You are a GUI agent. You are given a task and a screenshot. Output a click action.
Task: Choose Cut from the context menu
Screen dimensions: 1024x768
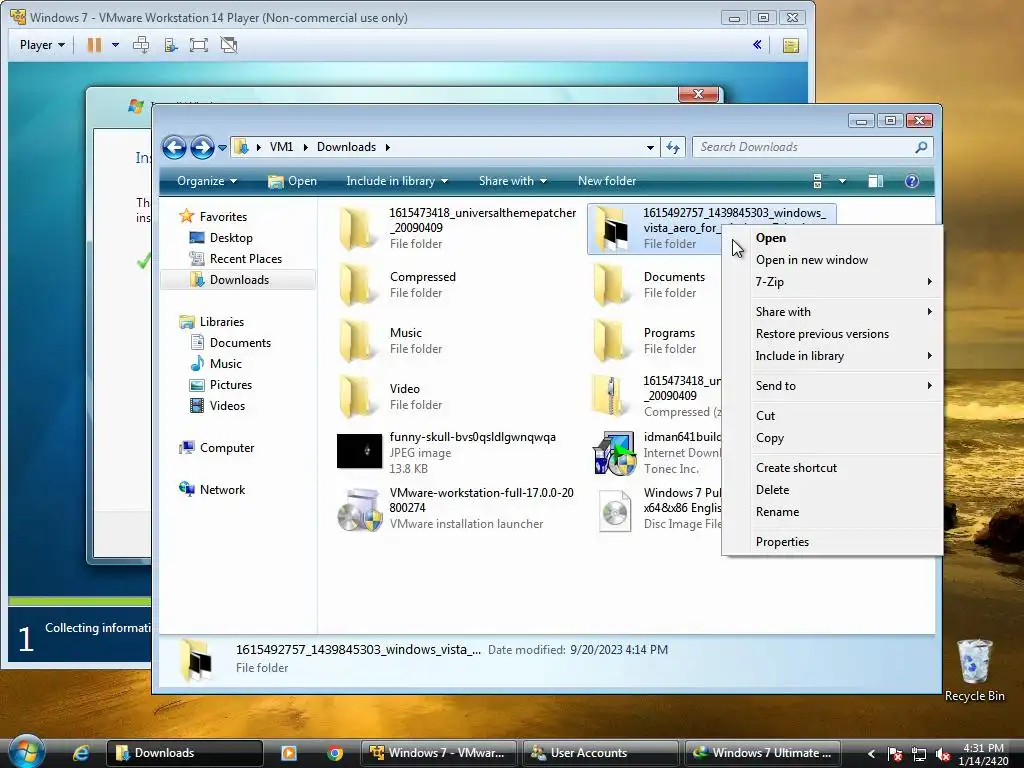click(x=833, y=415)
